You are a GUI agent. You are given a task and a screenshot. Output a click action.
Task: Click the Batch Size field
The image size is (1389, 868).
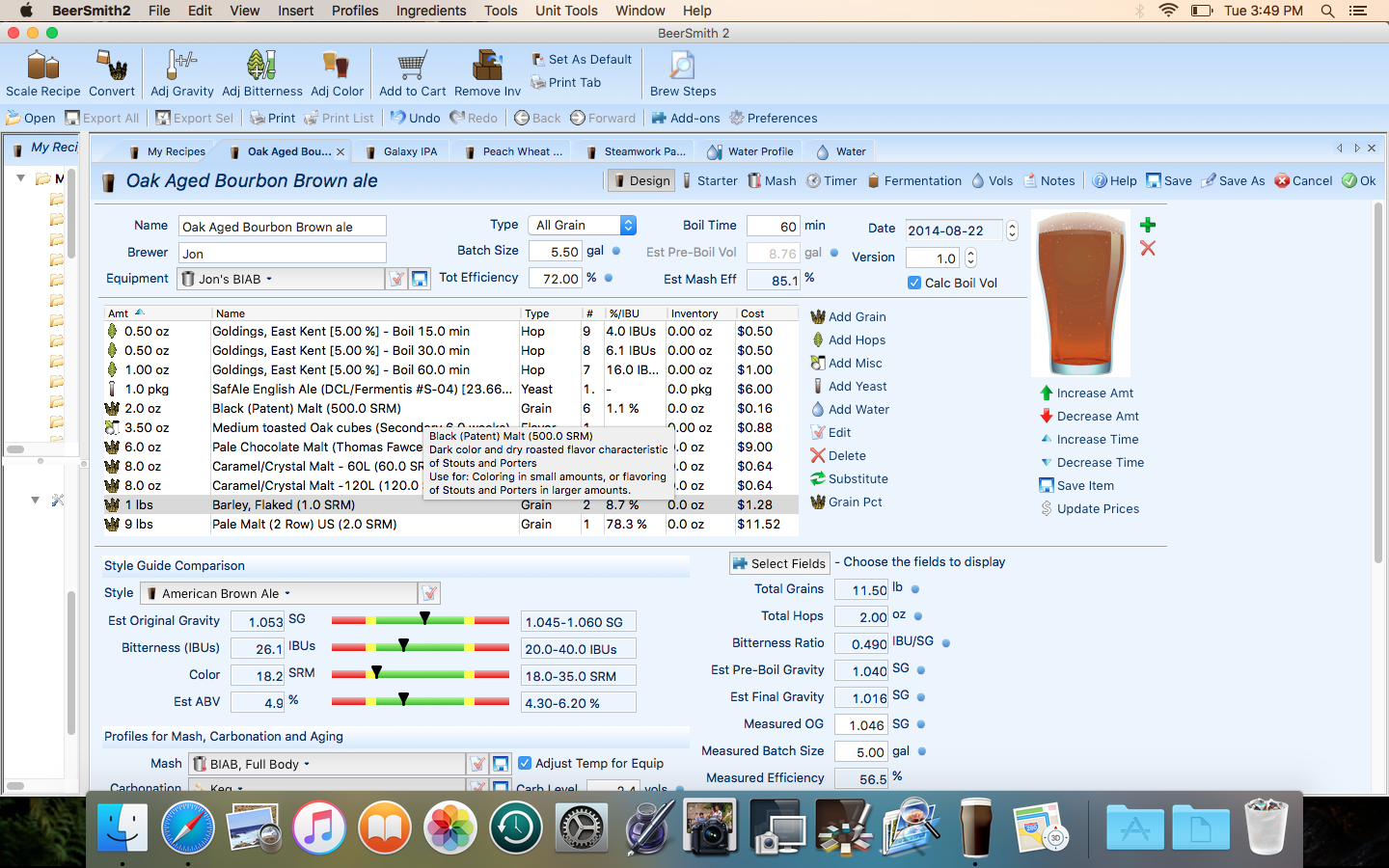(555, 252)
